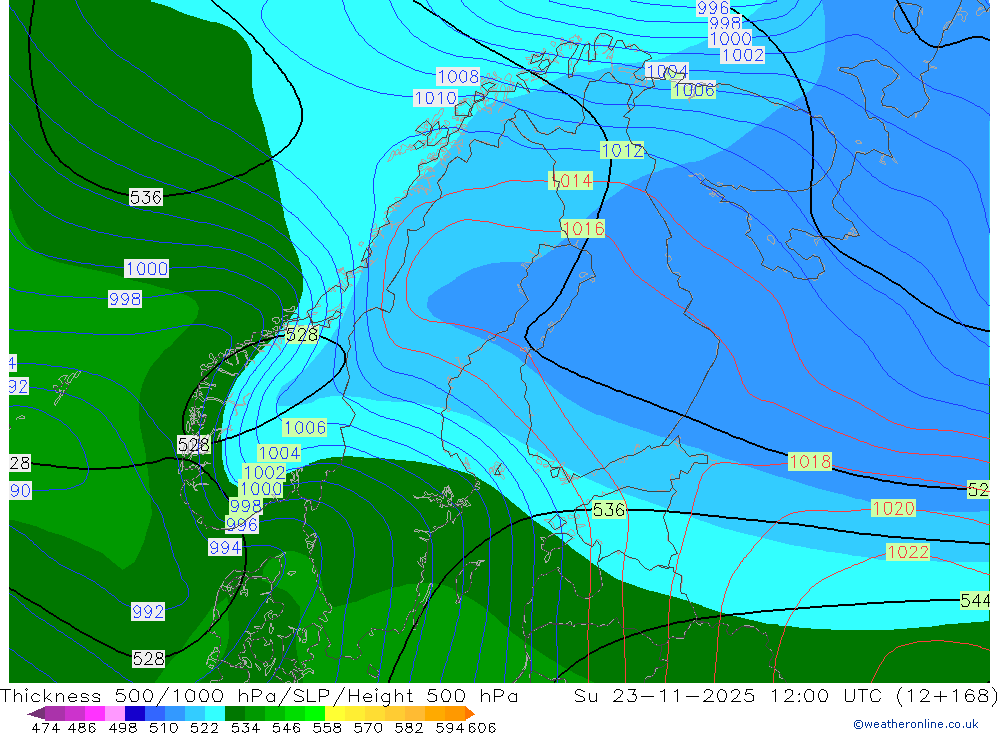This screenshot has width=1000, height=733.
Task: Click the '1010' isobar label
Action: (x=436, y=98)
